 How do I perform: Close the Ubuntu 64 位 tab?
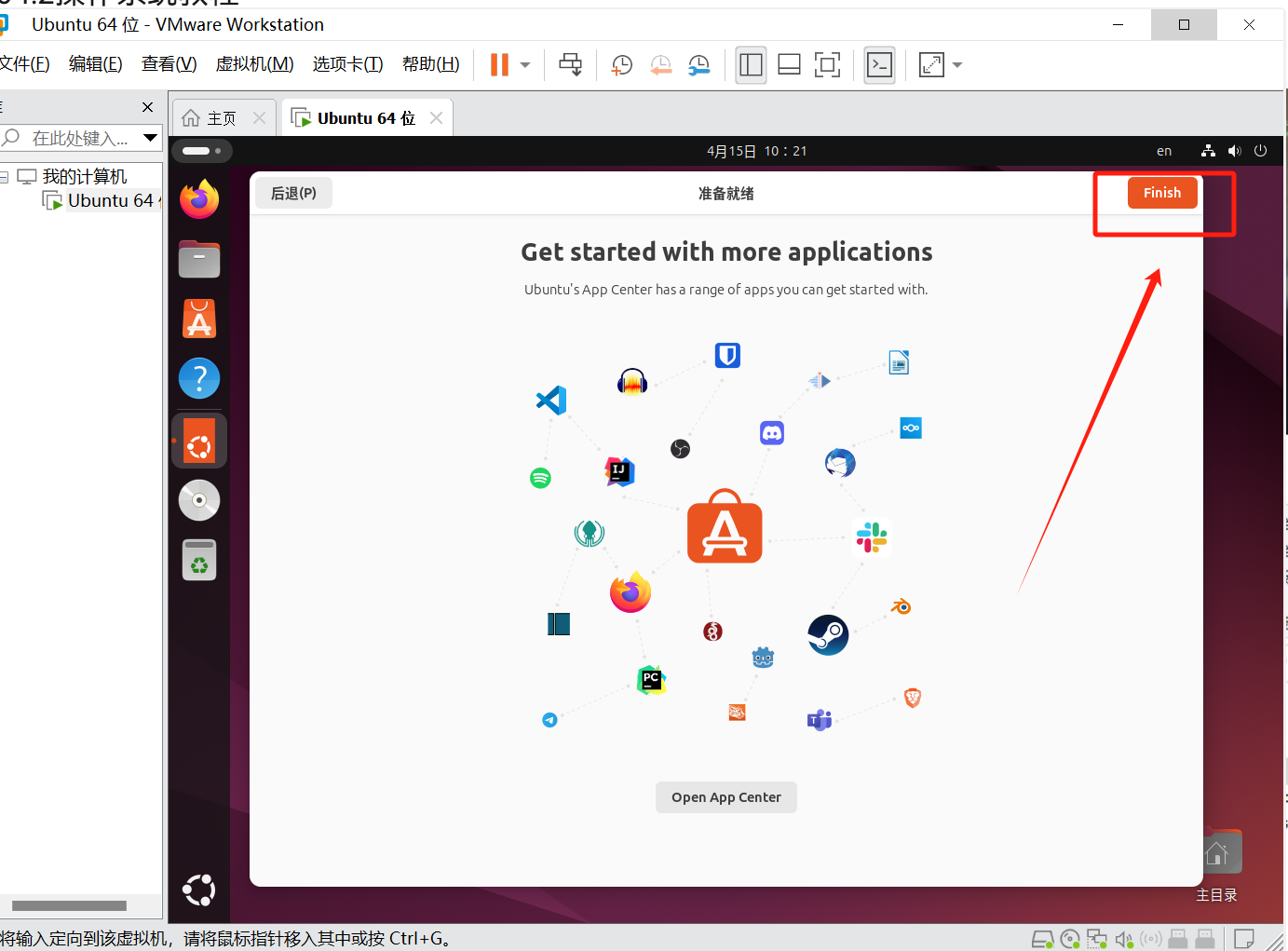(x=436, y=118)
